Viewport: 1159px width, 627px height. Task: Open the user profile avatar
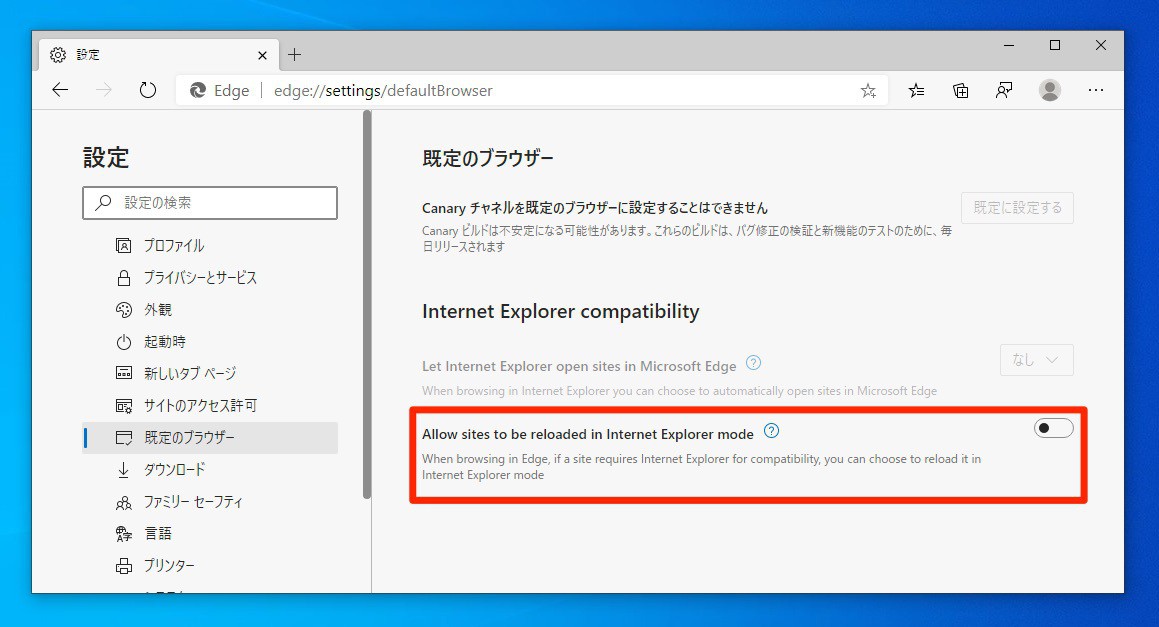(x=1050, y=90)
